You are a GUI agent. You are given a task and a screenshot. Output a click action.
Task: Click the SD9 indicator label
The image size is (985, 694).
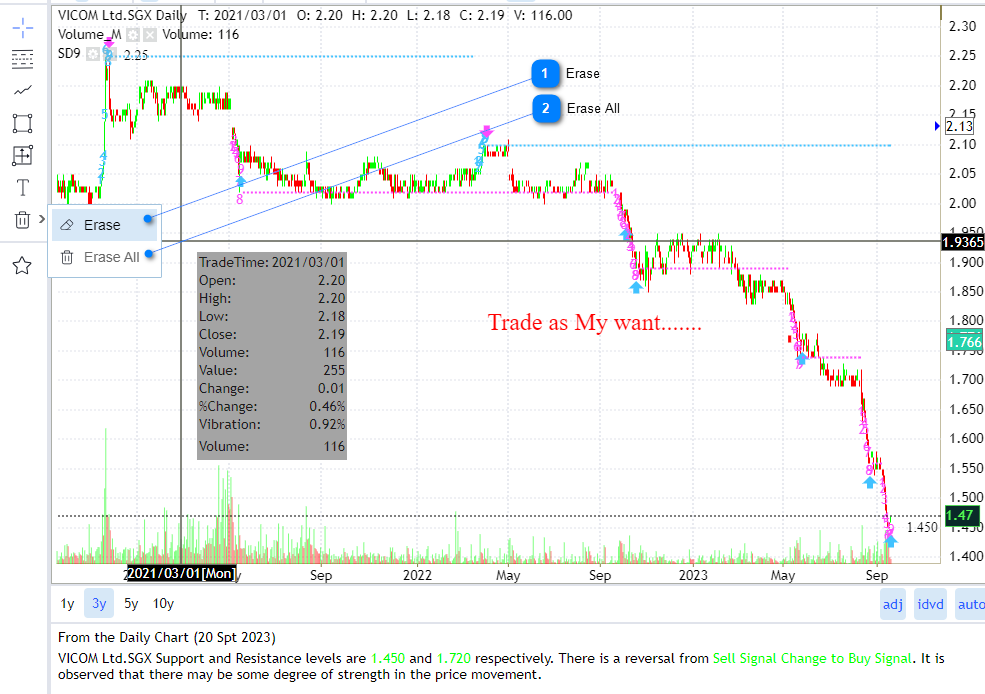[69, 53]
